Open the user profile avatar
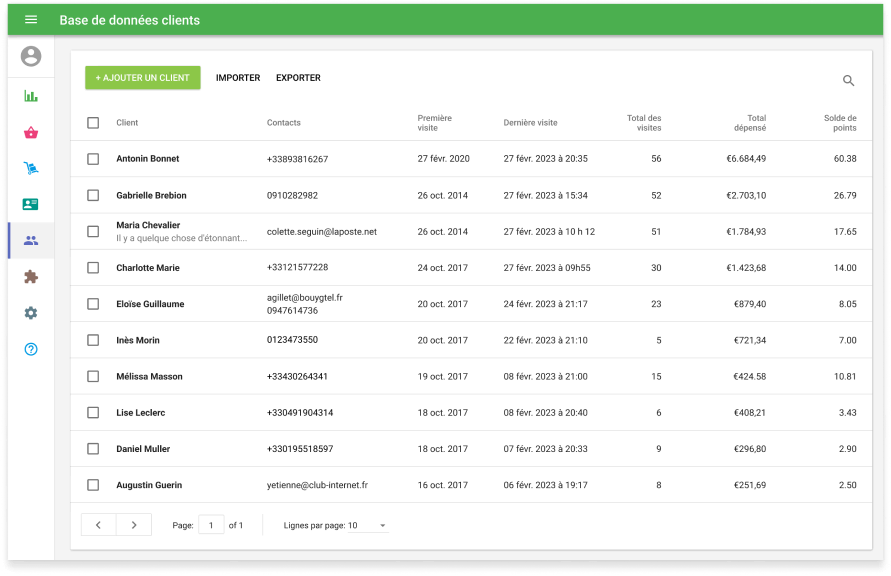This screenshot has height=576, width=891. [x=31, y=57]
